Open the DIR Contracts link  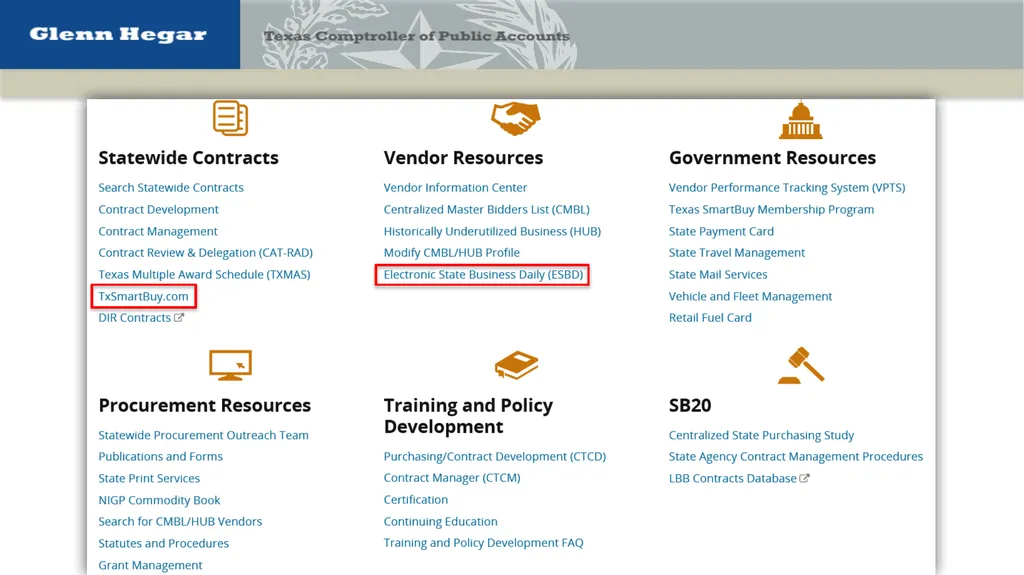[135, 318]
